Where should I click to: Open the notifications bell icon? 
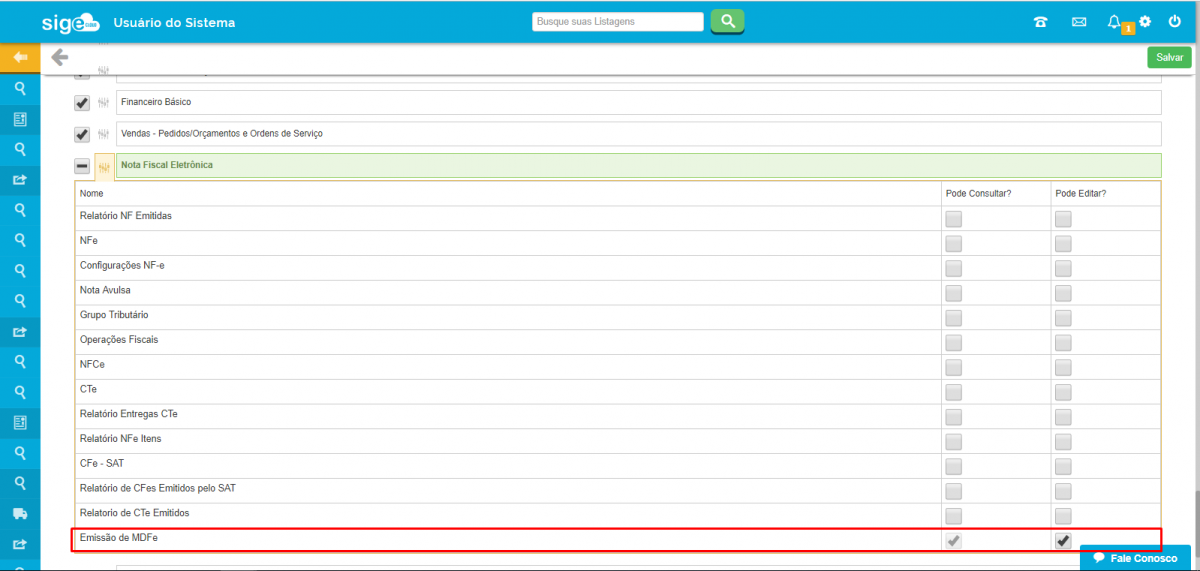pyautogui.click(x=1114, y=21)
